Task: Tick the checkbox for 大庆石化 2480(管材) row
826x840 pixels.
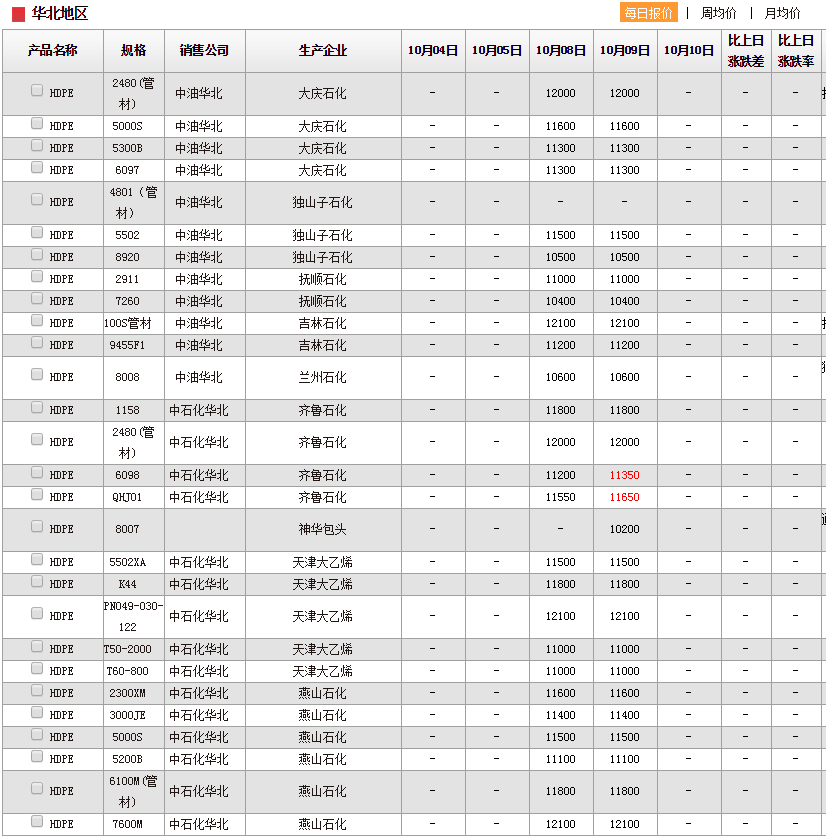Action: (x=37, y=90)
